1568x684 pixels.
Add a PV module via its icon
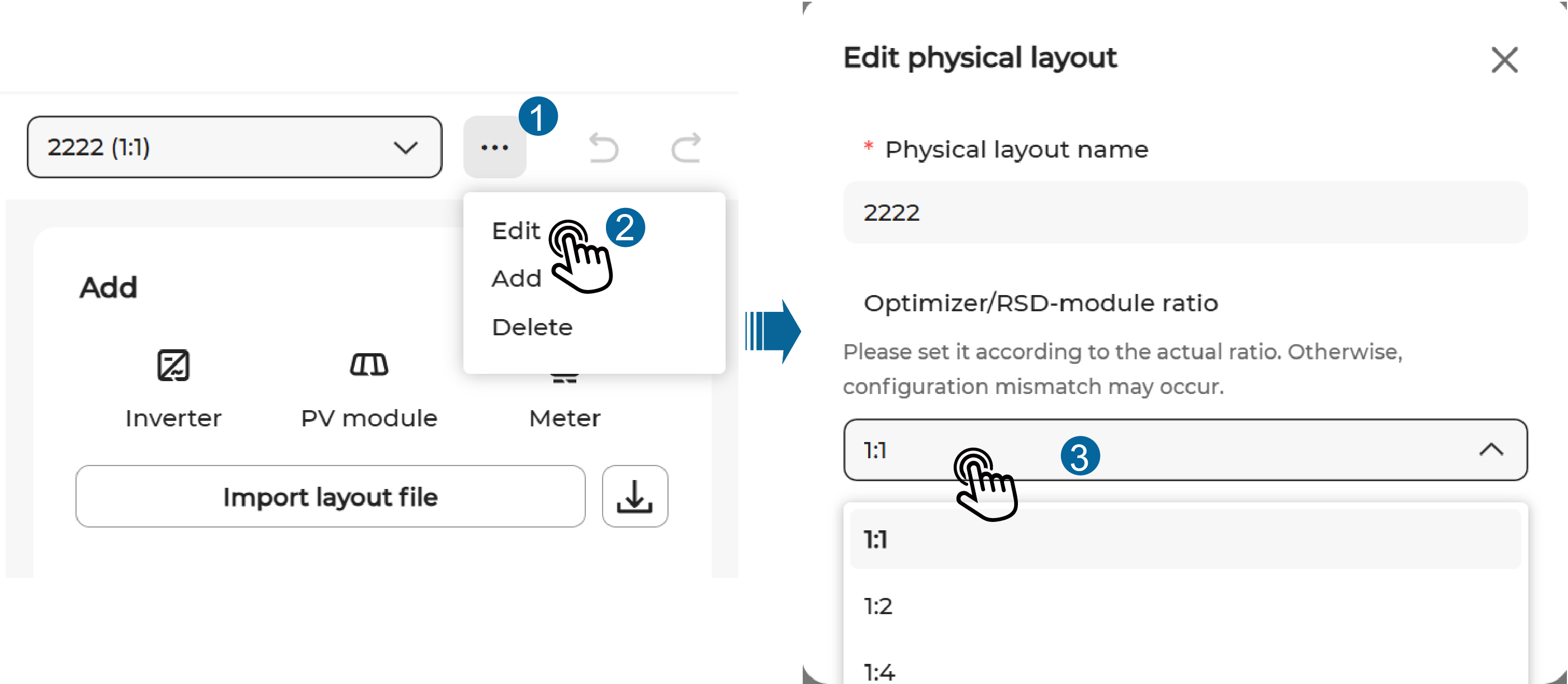[369, 365]
